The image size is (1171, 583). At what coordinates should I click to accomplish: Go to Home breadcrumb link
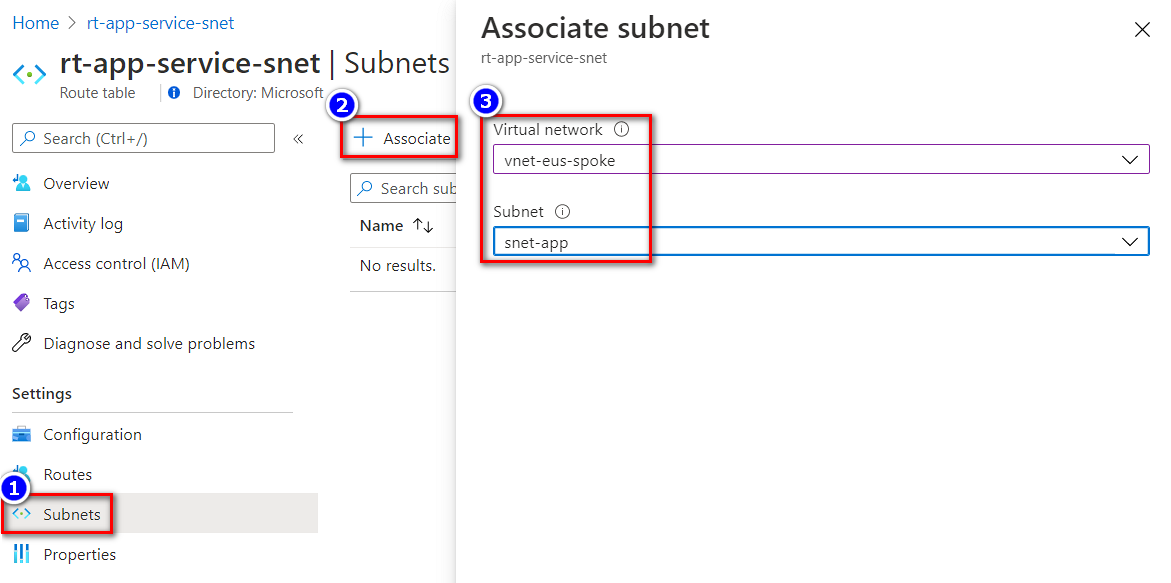pos(35,22)
